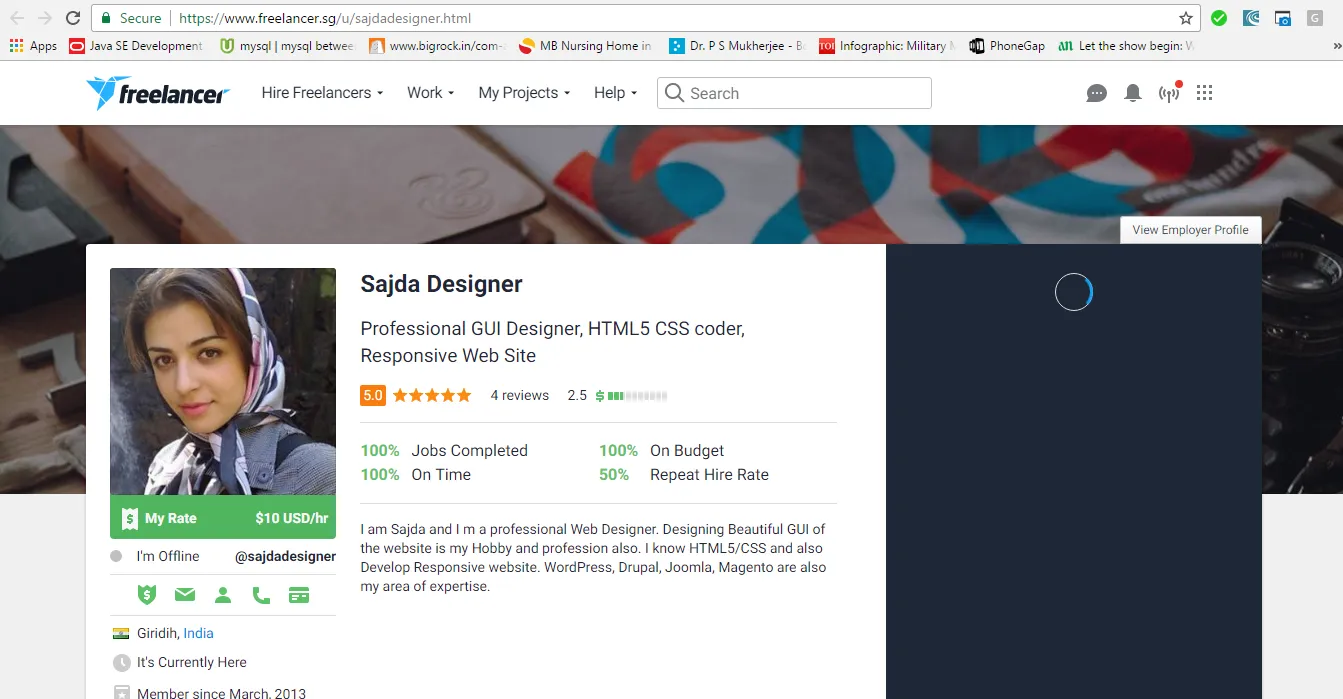Click the India country link
The width and height of the screenshot is (1343, 699).
tap(198, 633)
